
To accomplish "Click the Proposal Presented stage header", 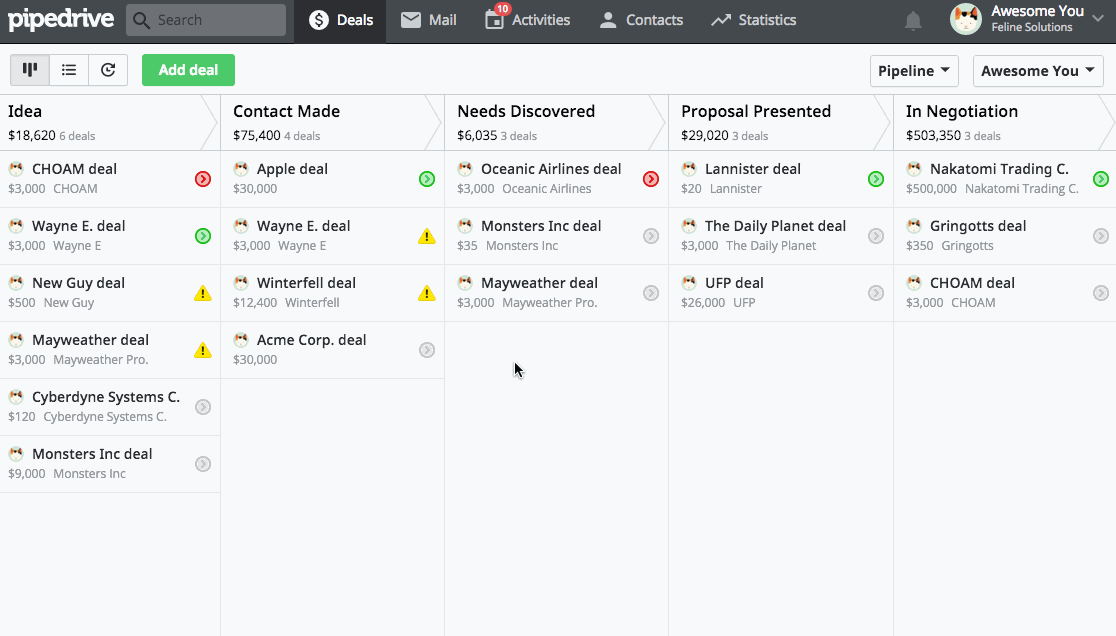I will pyautogui.click(x=781, y=122).
